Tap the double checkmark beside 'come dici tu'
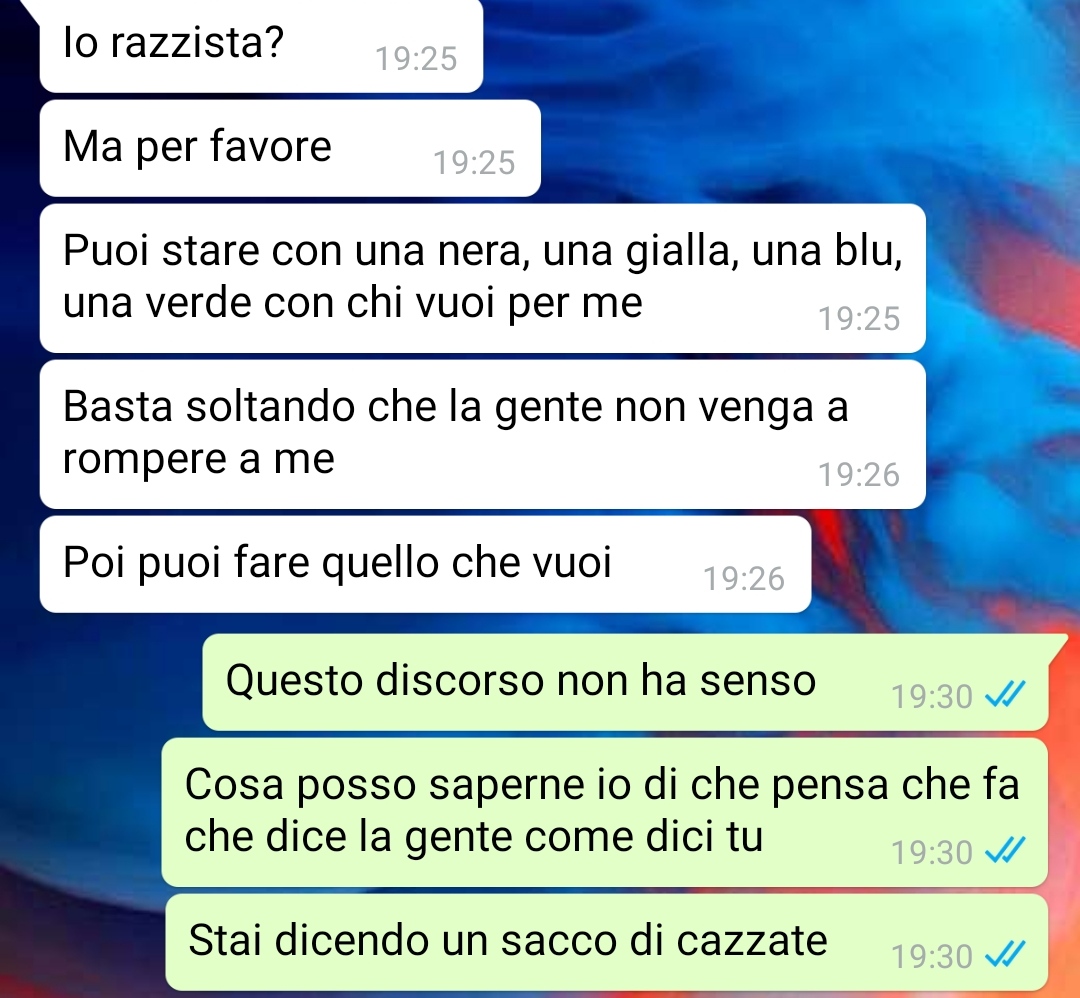 [x=1006, y=851]
